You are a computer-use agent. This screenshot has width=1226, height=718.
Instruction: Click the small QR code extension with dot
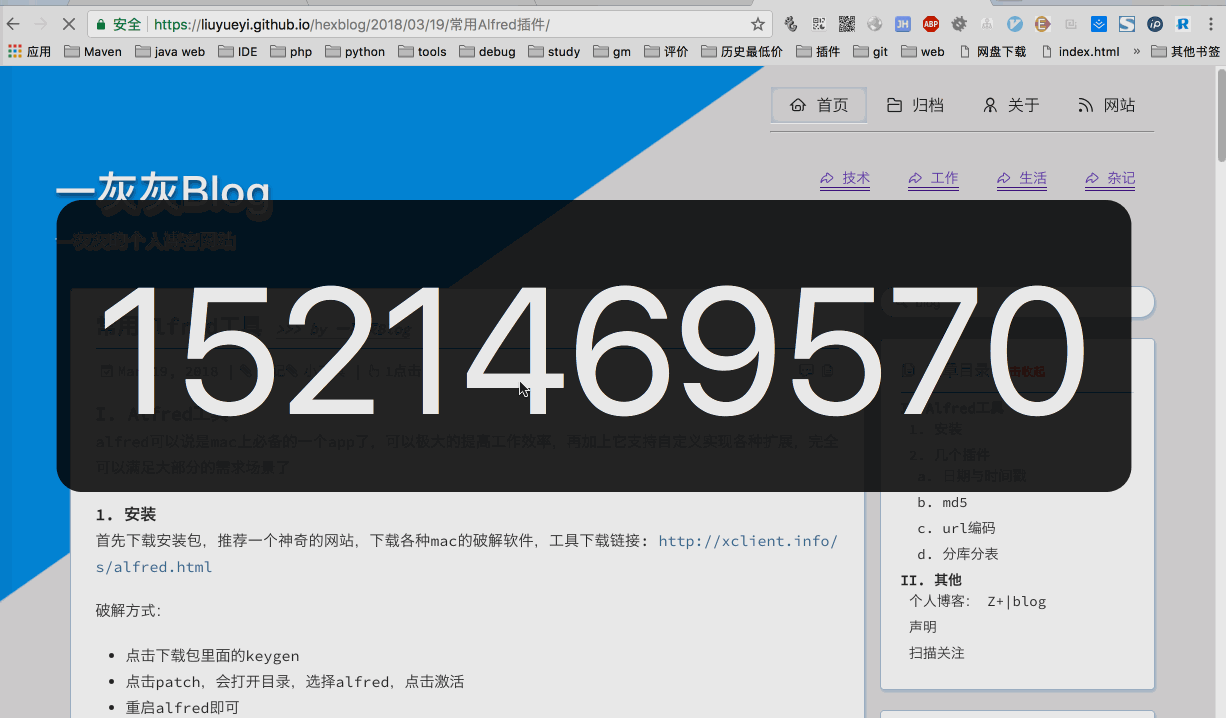(x=819, y=24)
